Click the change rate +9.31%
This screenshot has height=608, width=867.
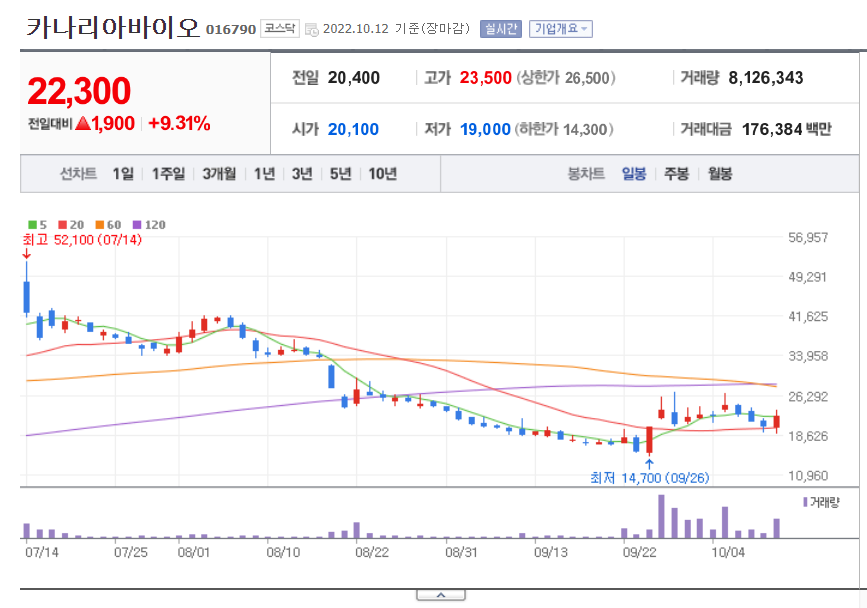tap(179, 123)
